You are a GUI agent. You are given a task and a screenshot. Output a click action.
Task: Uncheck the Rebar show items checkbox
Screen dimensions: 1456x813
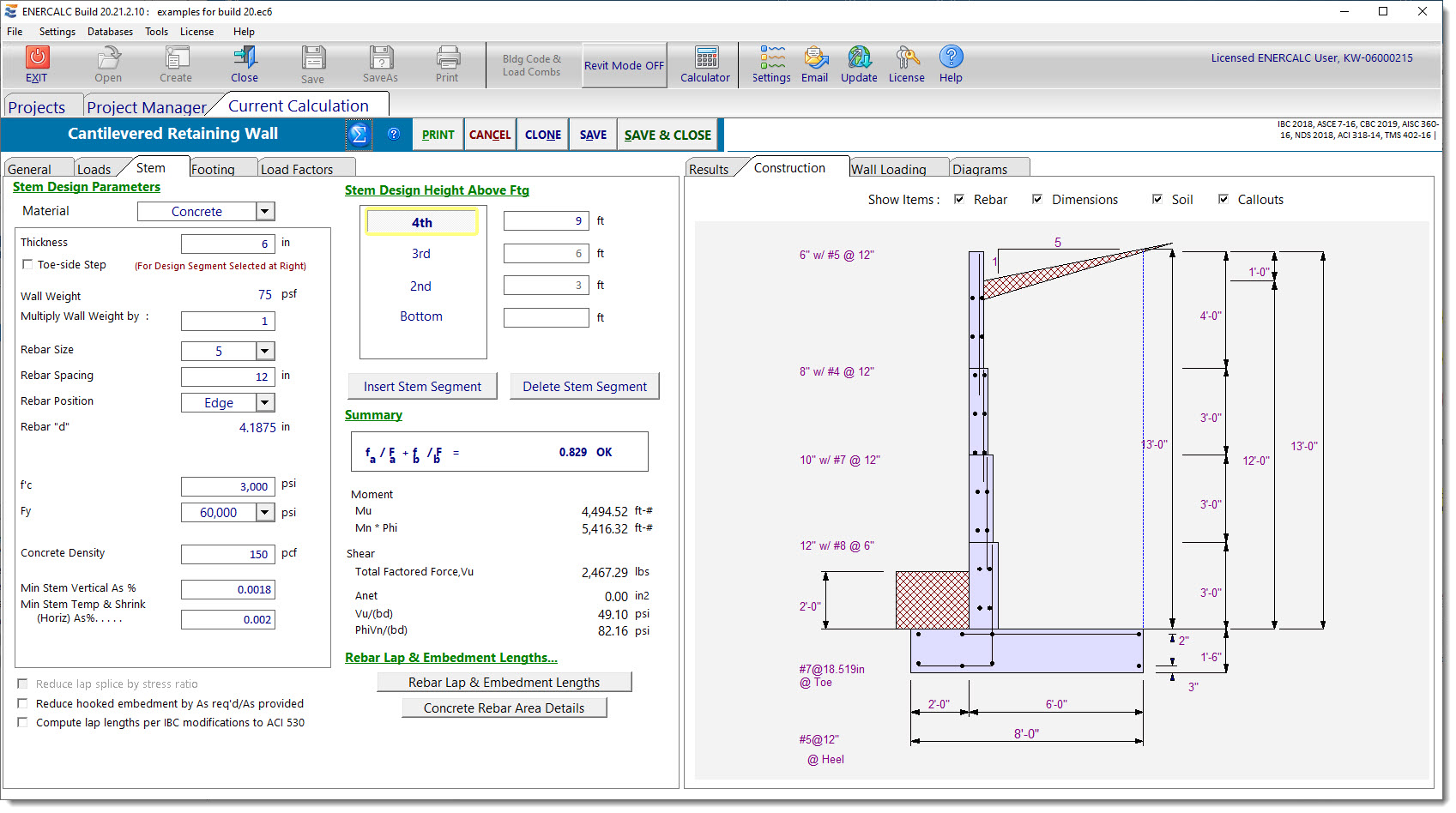point(959,199)
